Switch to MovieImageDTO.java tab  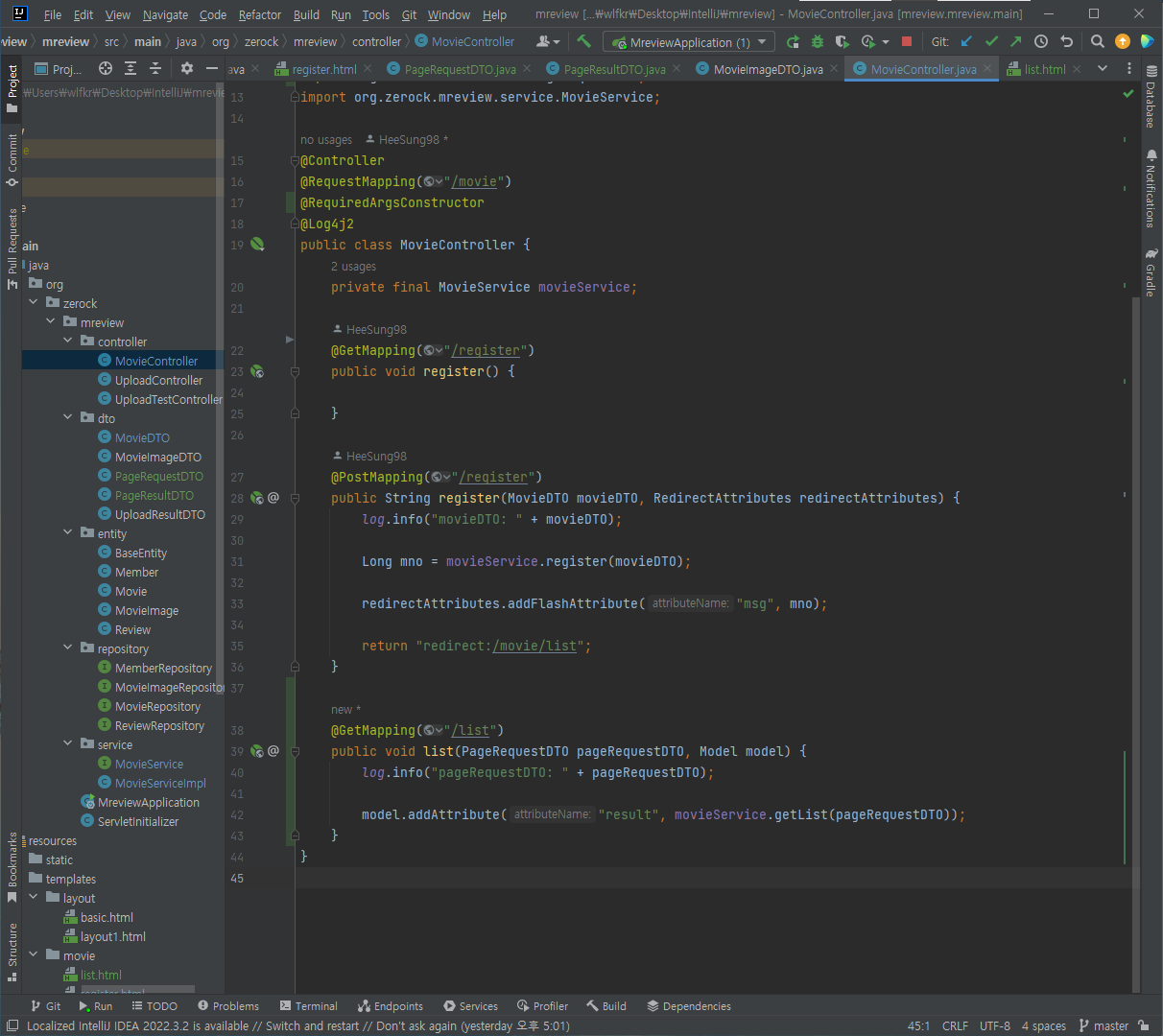coord(768,69)
